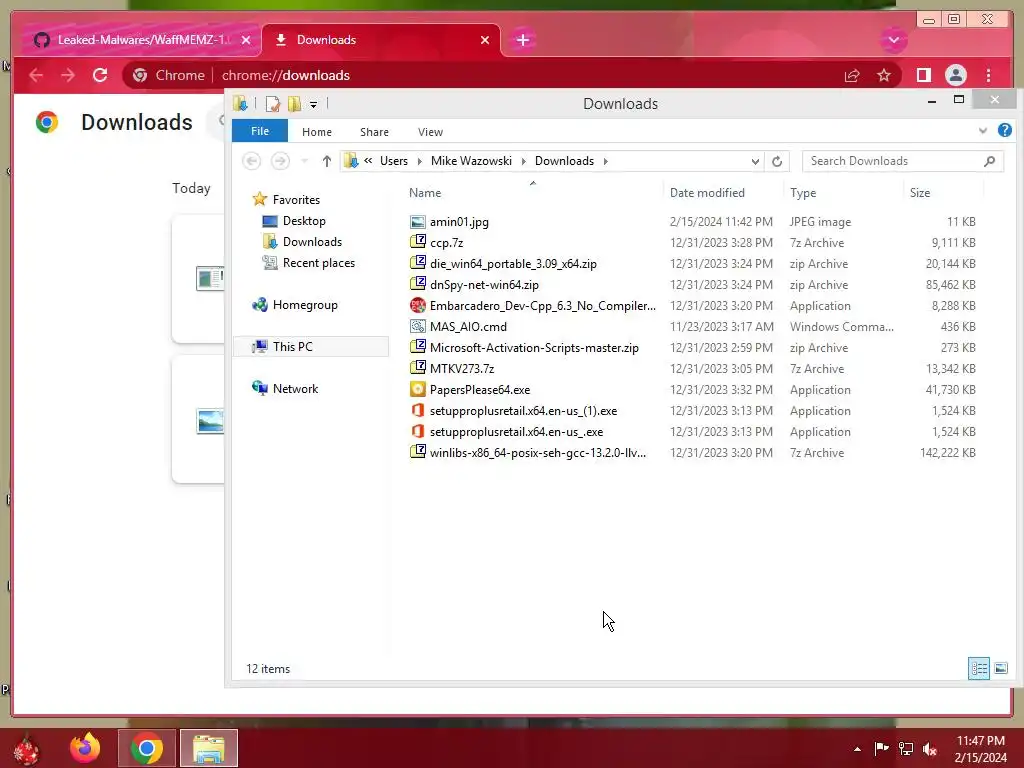Expand breadcrumb arrow after Users
Image resolution: width=1024 pixels, height=768 pixels.
(419, 161)
